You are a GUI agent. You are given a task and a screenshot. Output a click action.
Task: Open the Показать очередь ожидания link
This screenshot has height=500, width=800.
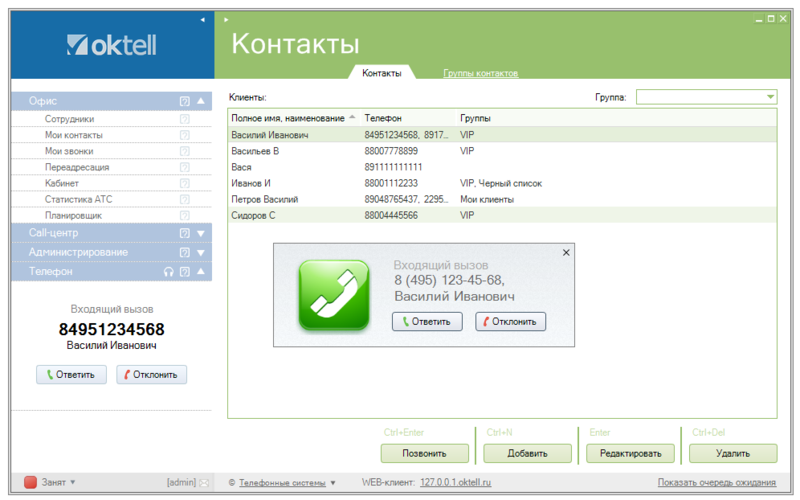716,483
